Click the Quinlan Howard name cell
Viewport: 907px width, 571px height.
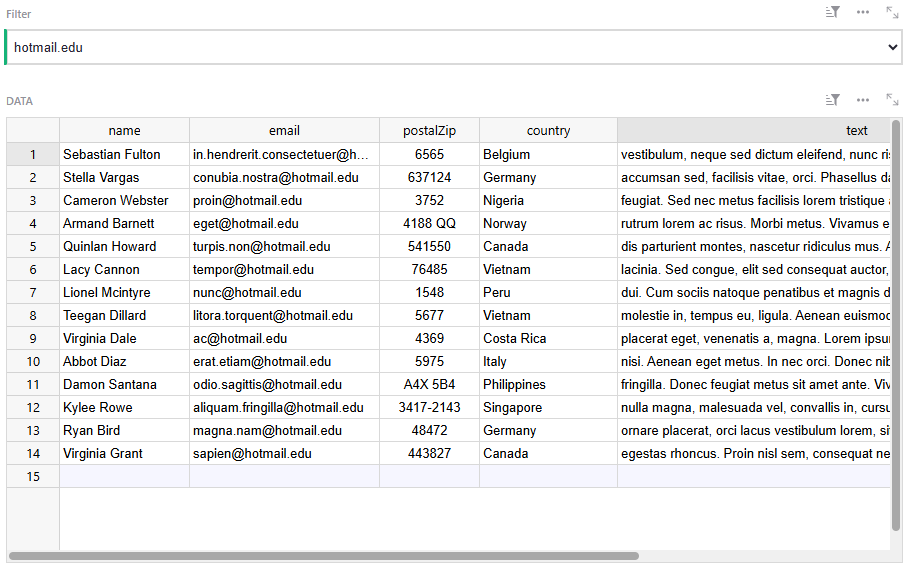point(124,246)
